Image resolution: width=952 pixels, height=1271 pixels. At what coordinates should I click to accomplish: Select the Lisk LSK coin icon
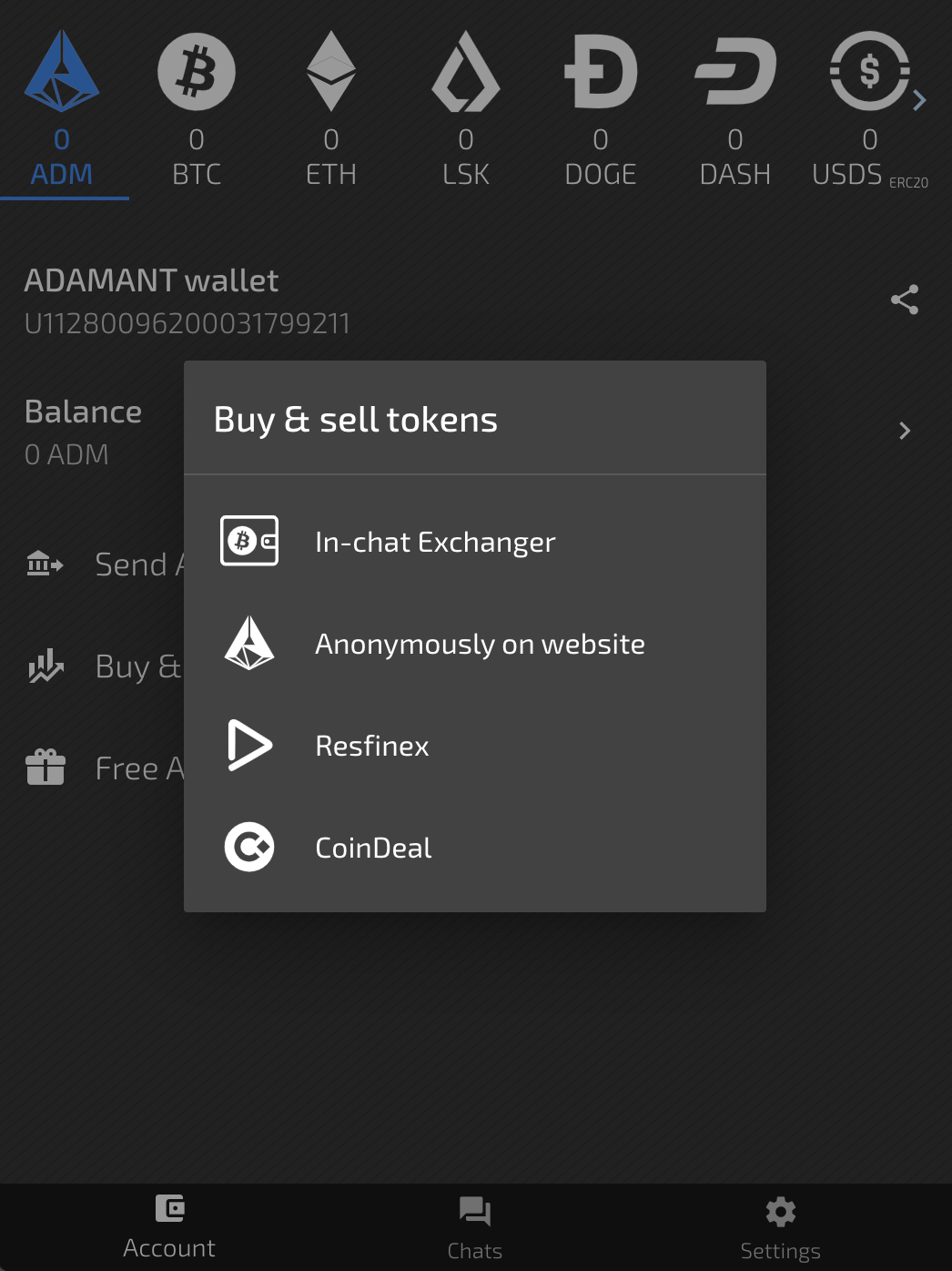point(466,72)
